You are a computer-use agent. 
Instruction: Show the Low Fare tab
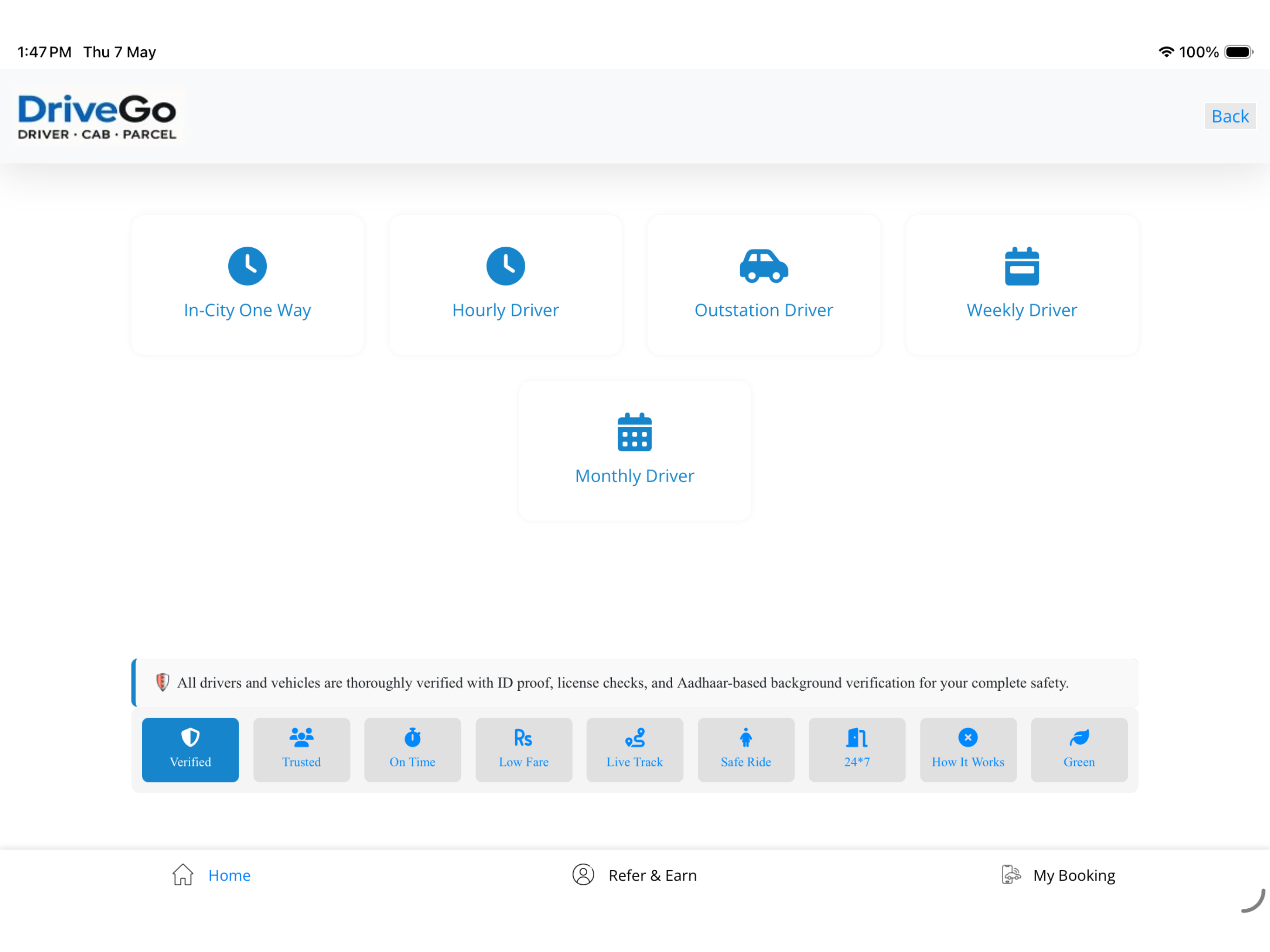point(523,749)
